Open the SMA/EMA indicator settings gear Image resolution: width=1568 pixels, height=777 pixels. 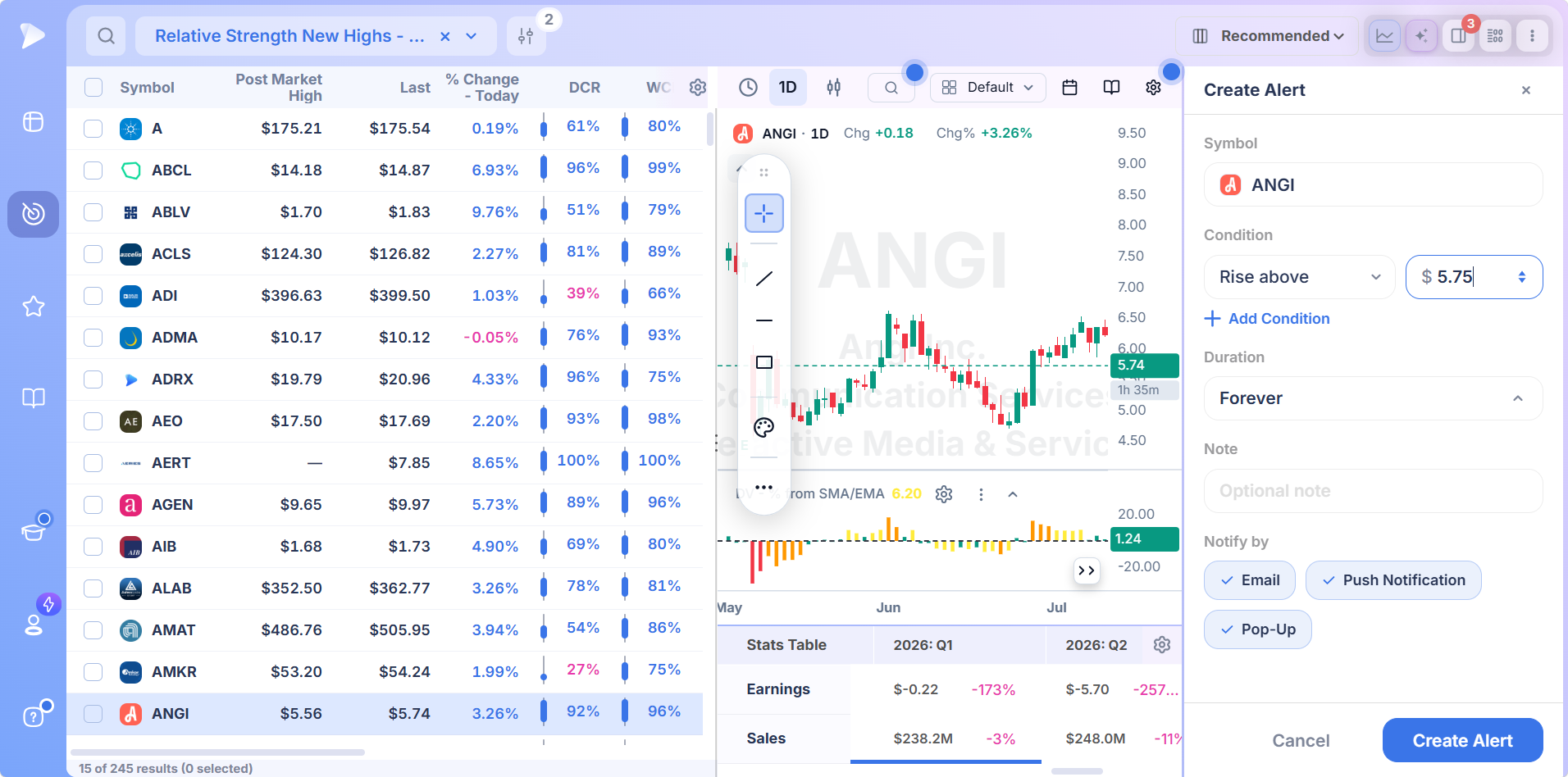click(x=944, y=494)
